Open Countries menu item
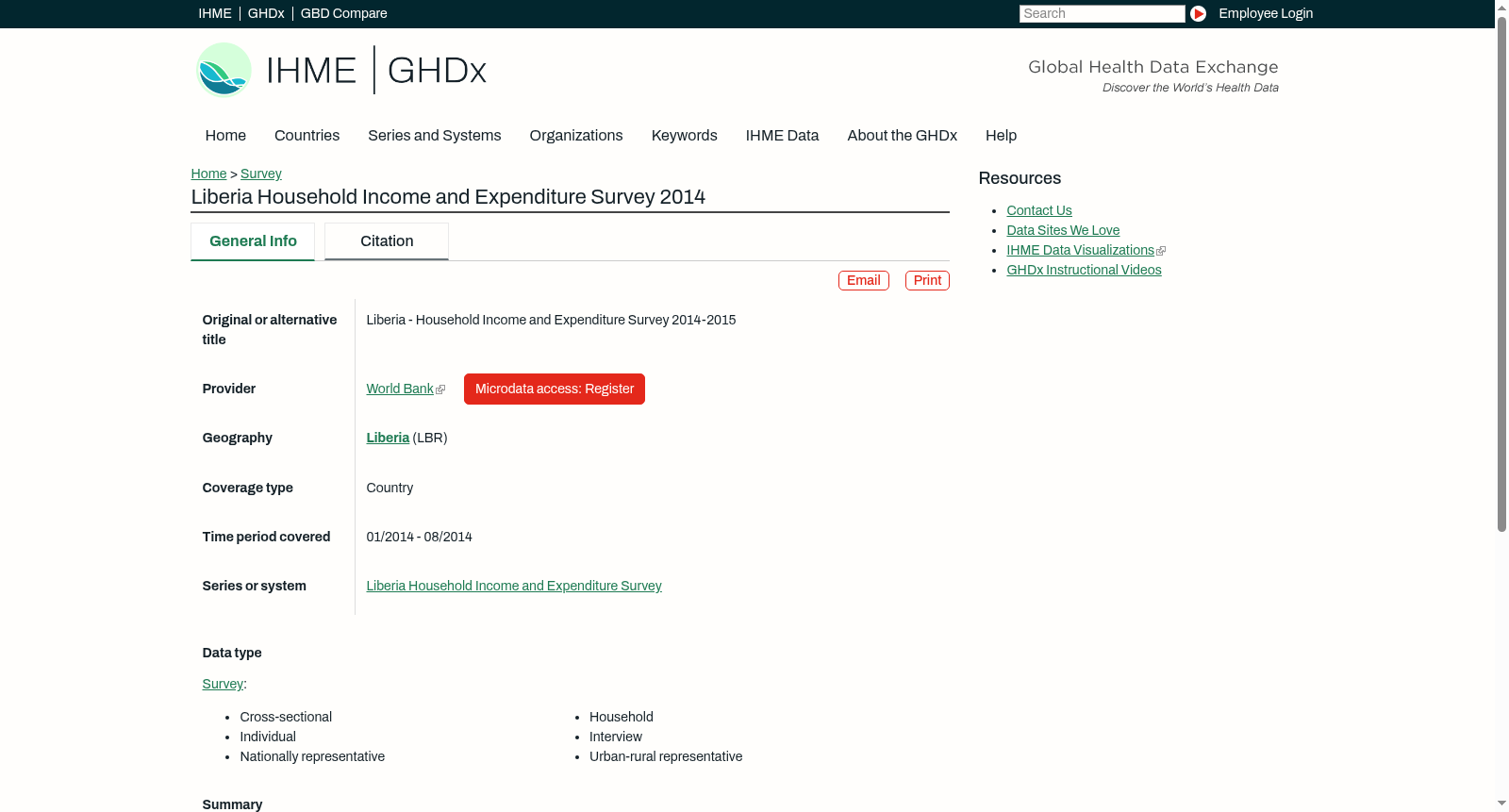1509x812 pixels. (x=307, y=136)
